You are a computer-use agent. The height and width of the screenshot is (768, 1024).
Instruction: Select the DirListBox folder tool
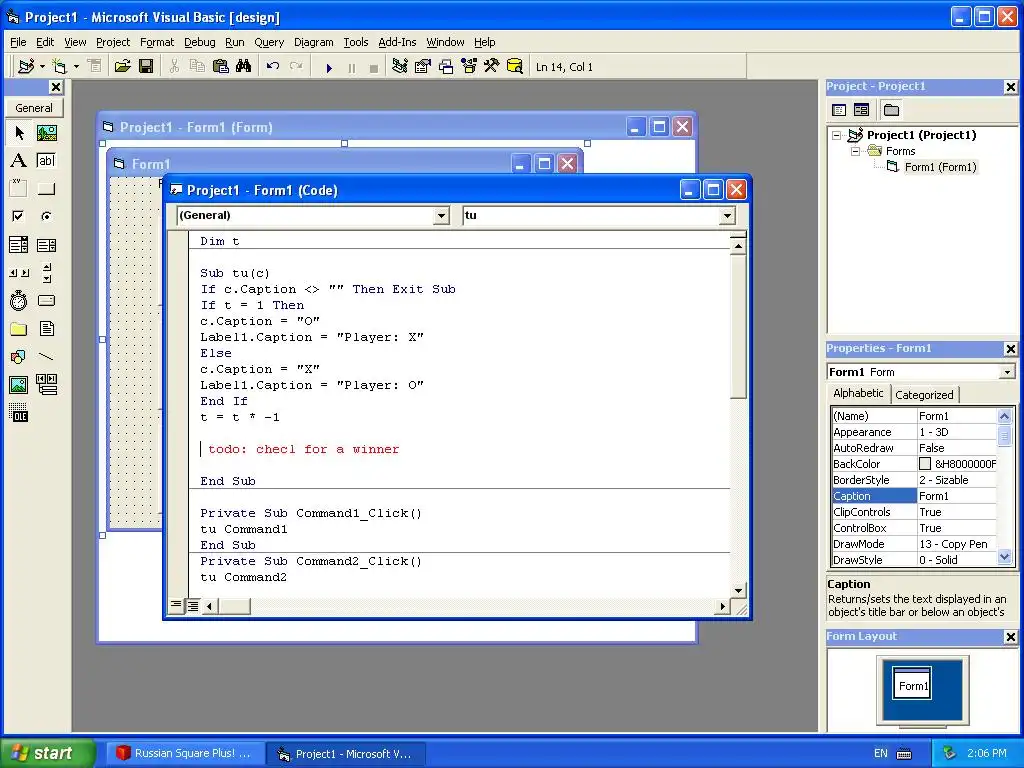[19, 328]
